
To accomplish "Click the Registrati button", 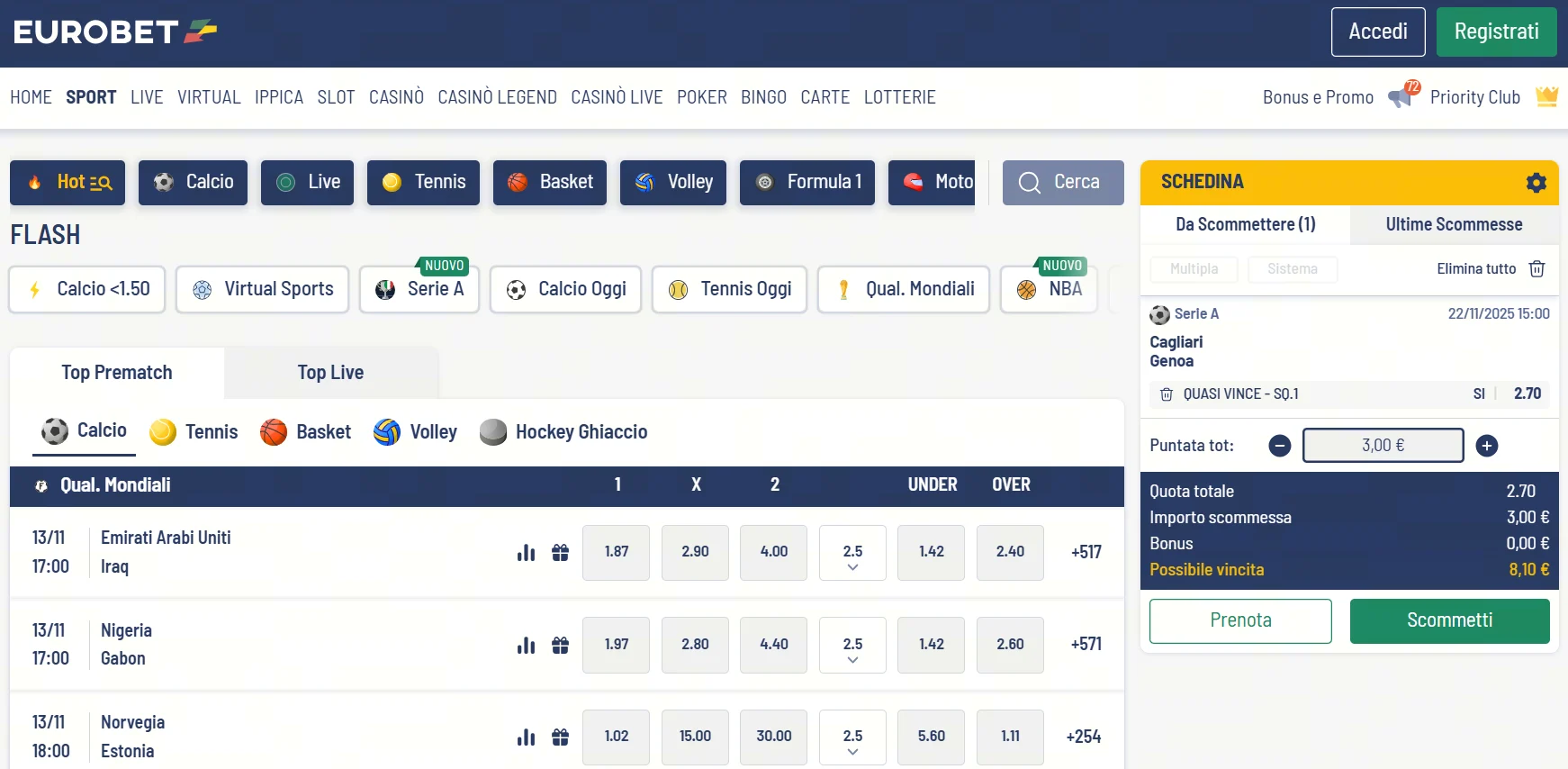I will pos(1496,32).
